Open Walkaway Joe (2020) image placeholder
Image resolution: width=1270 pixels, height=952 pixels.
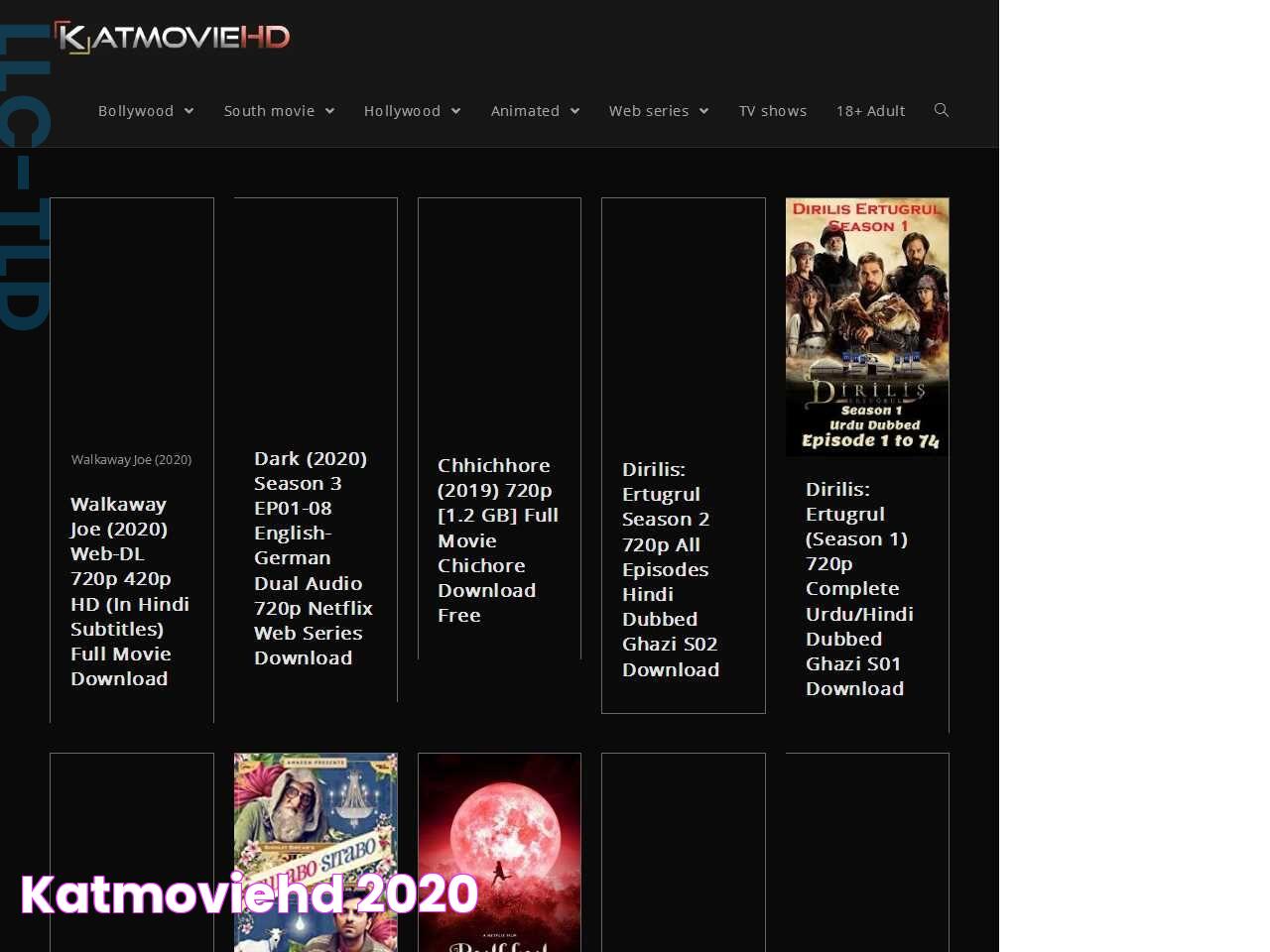pos(131,460)
